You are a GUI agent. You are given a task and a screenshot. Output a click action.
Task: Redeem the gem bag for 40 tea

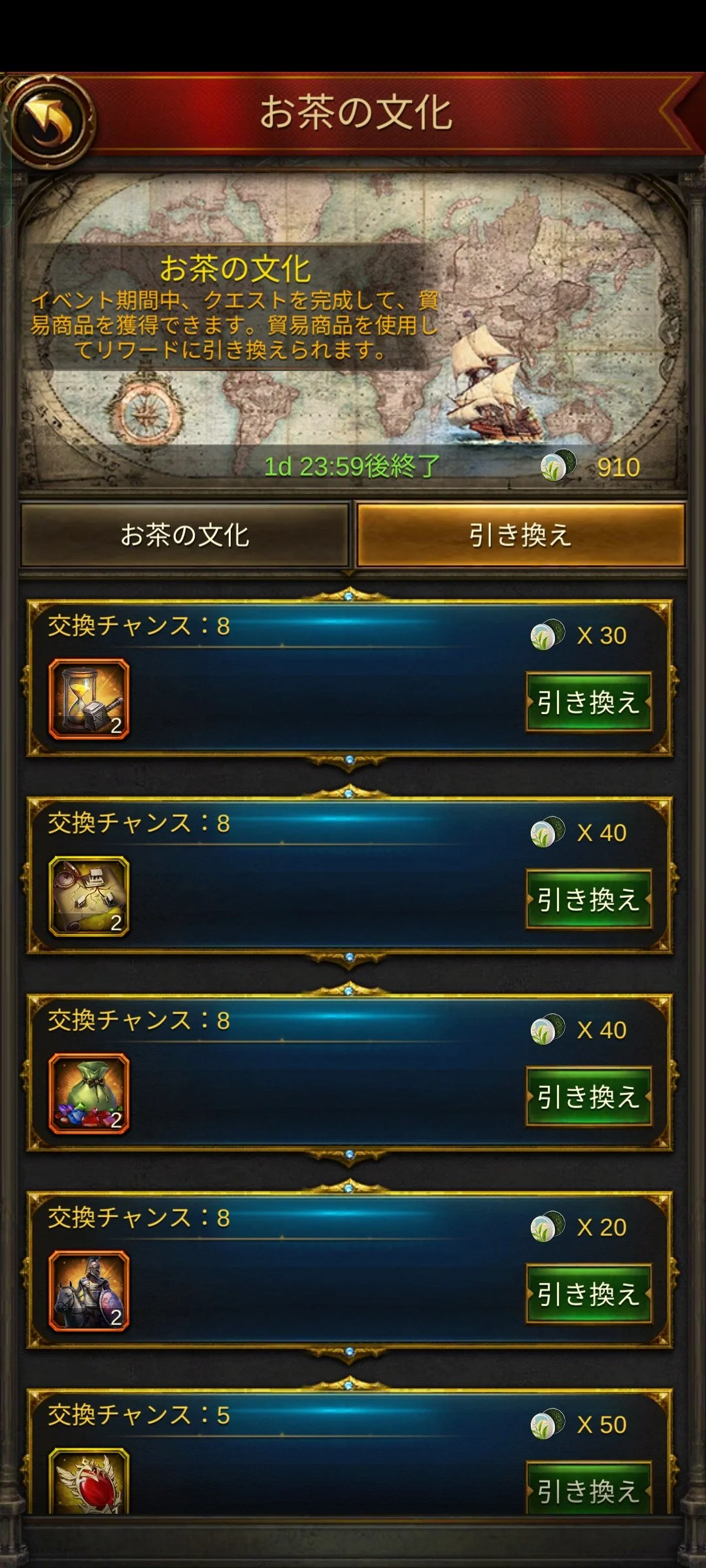(x=589, y=1097)
